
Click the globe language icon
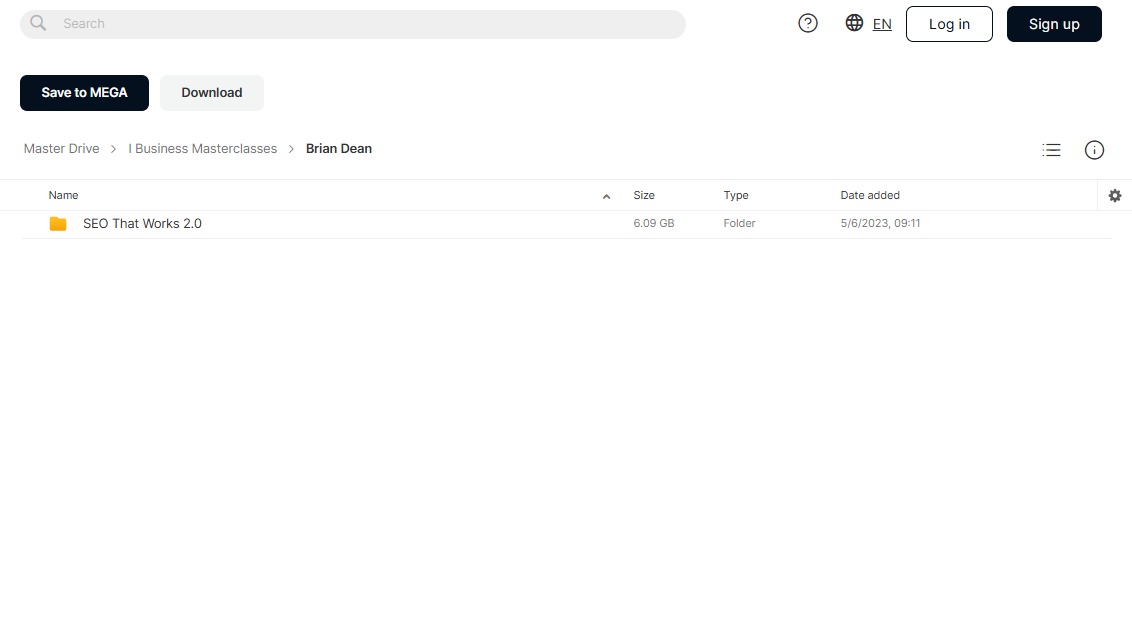point(854,23)
